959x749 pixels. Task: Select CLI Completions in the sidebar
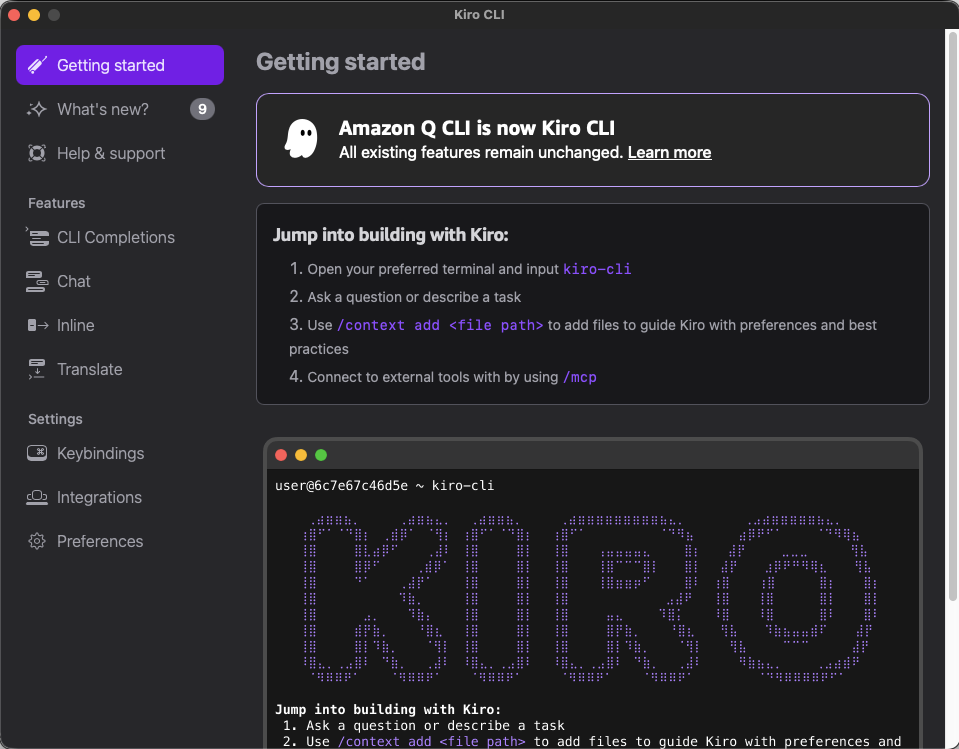120,237
